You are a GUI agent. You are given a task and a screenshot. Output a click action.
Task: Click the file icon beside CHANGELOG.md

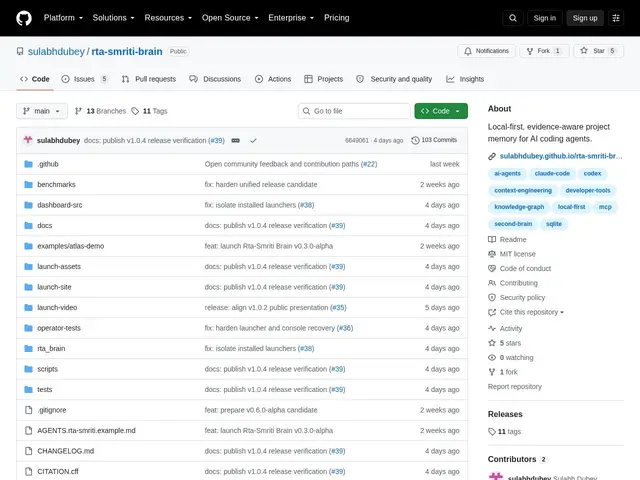(28, 451)
